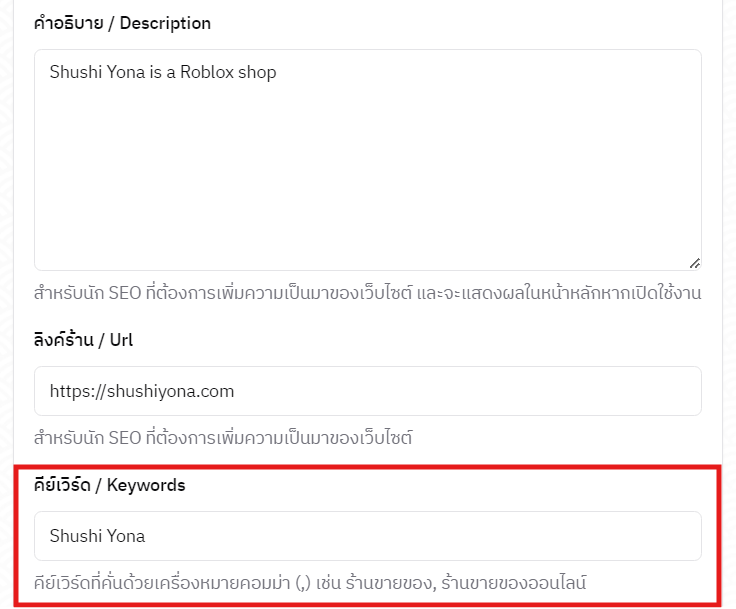Click the "ลิงค์ร้าน / Url" label
The image size is (736, 609).
click(83, 340)
